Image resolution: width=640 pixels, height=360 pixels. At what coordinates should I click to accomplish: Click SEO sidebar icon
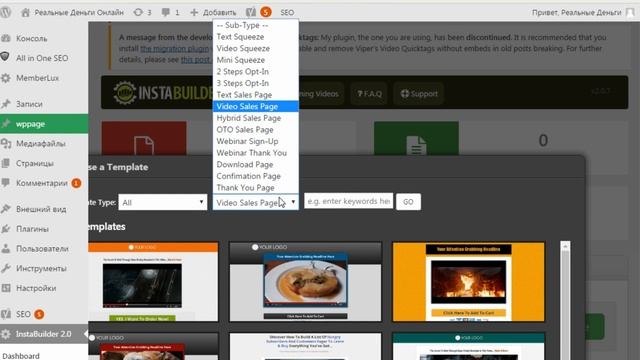coord(6,314)
